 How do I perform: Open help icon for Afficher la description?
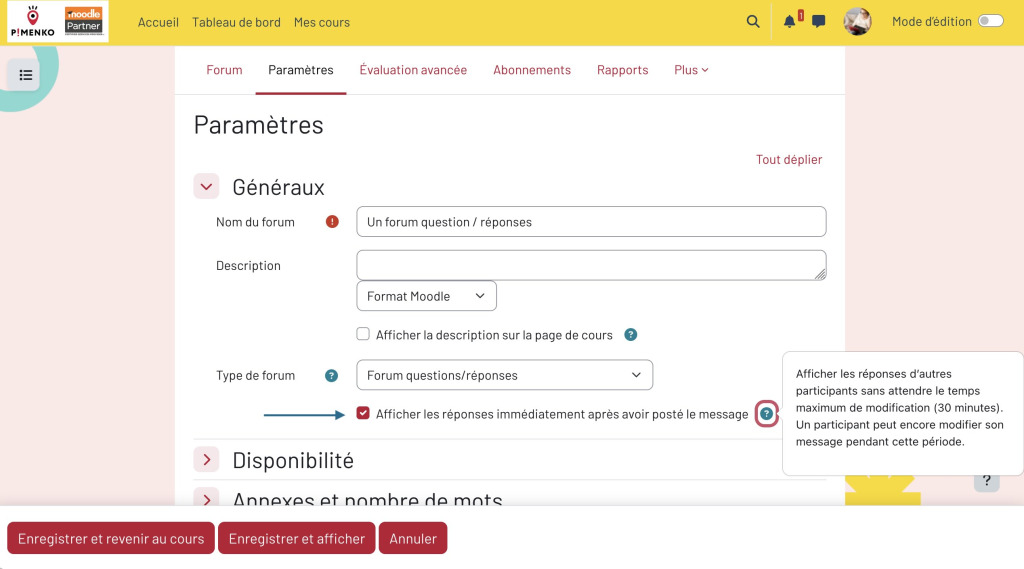click(631, 334)
